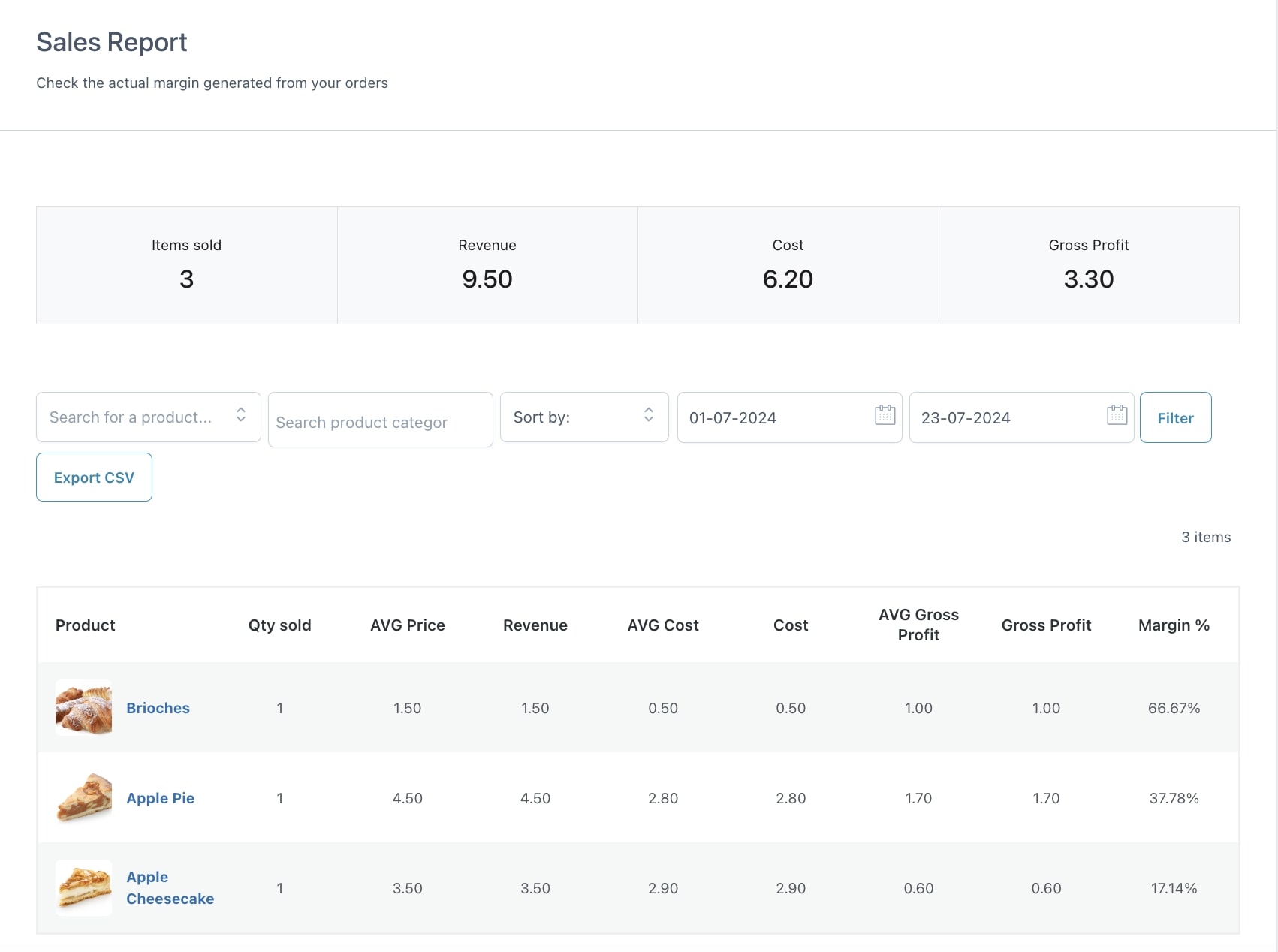The image size is (1278, 952).
Task: Open the Sort by dropdown
Action: (583, 417)
